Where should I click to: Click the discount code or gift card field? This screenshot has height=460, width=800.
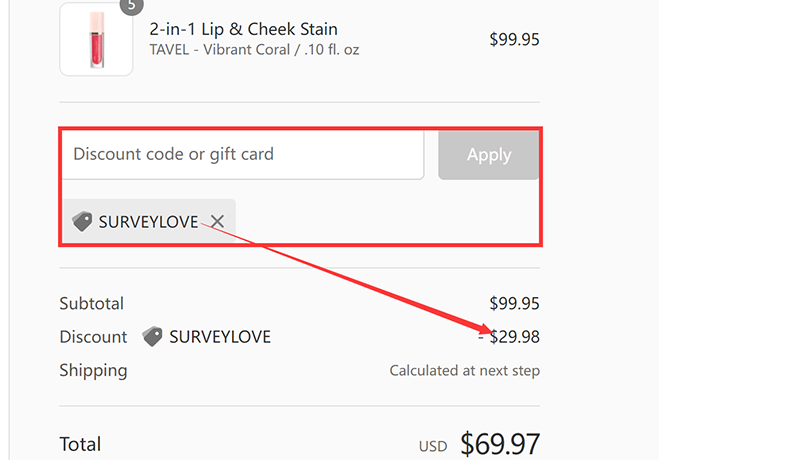pos(243,155)
